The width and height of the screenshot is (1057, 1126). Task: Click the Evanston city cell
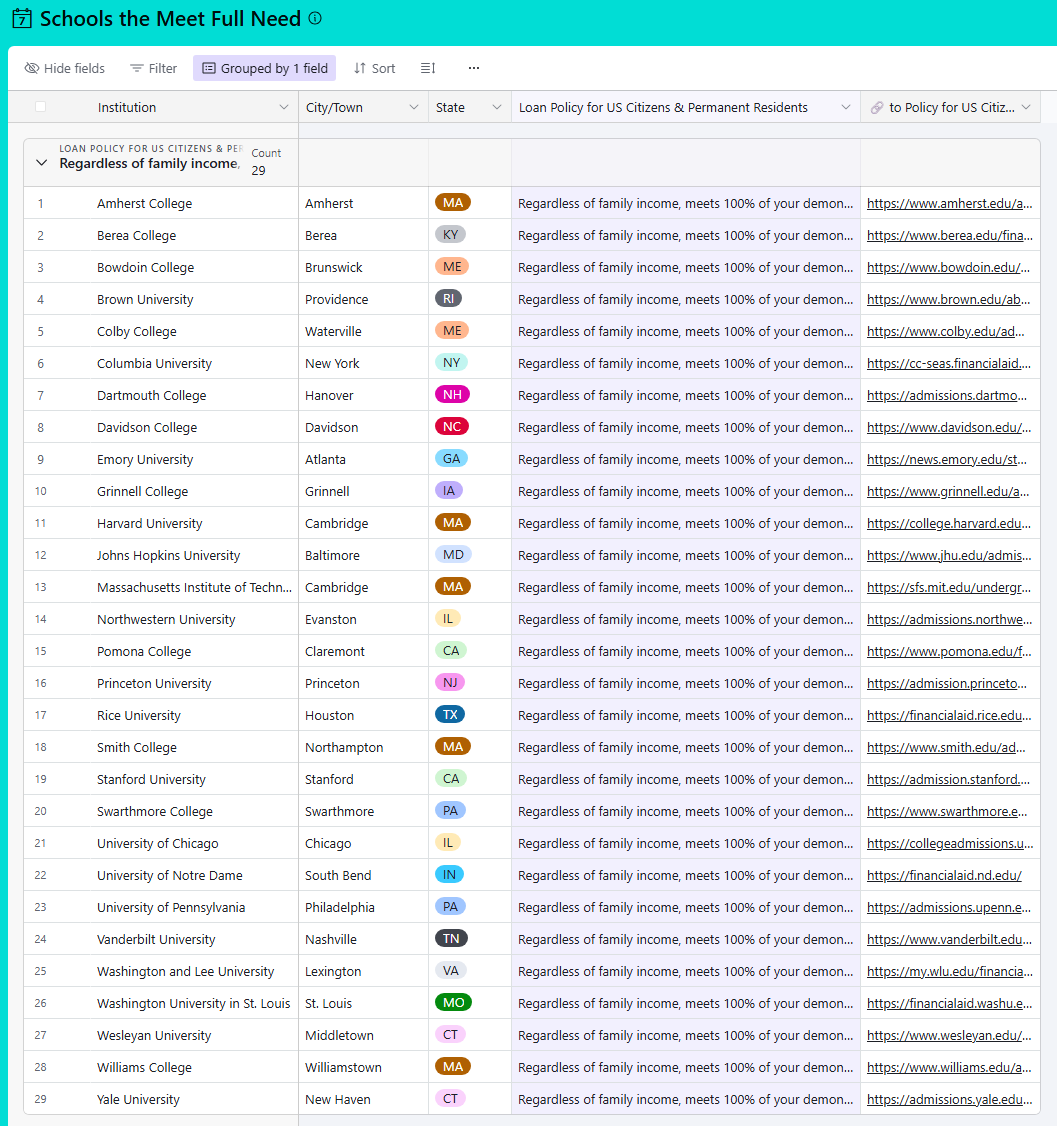pyautogui.click(x=363, y=619)
